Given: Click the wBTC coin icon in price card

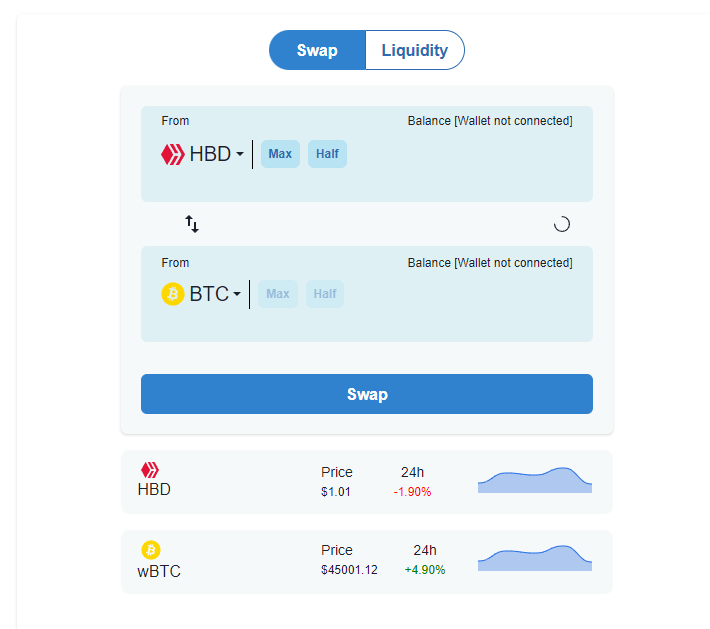Looking at the screenshot, I should (x=151, y=550).
